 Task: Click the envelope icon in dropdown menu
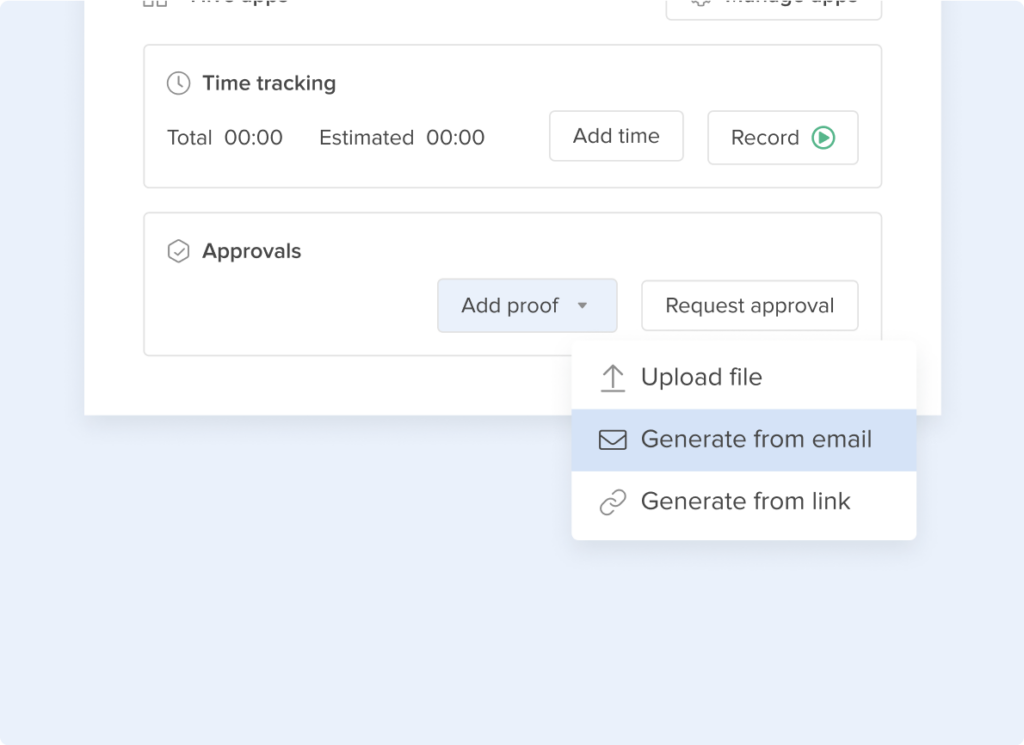tap(613, 440)
